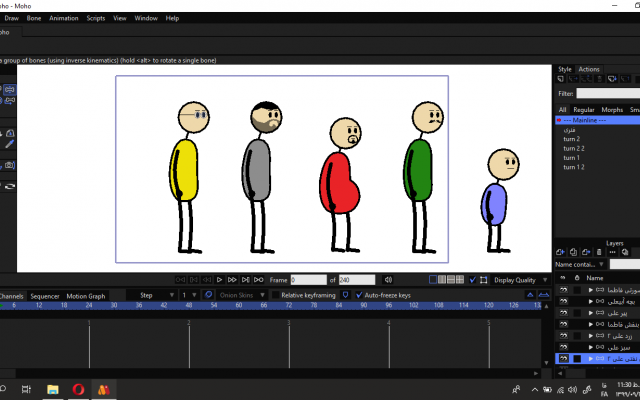Click the Play button in playback controls
This screenshot has width=640, height=400.
coord(219,280)
